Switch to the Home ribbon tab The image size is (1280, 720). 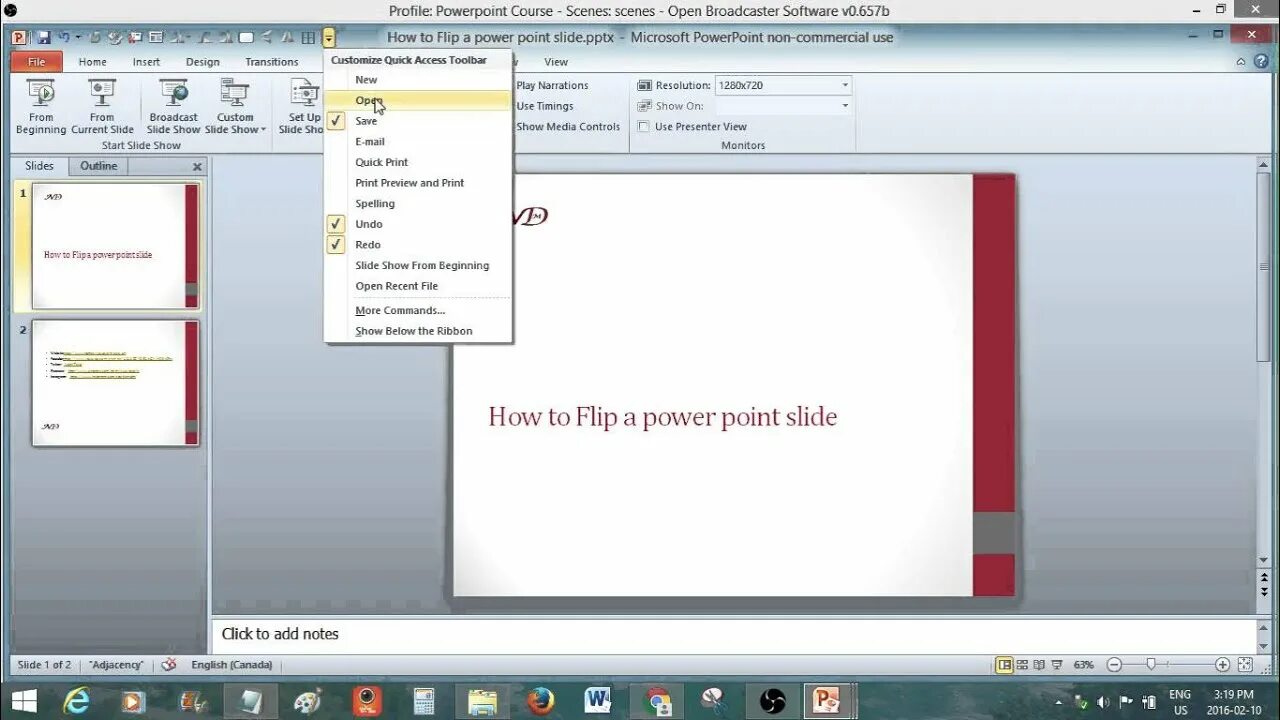pos(92,62)
